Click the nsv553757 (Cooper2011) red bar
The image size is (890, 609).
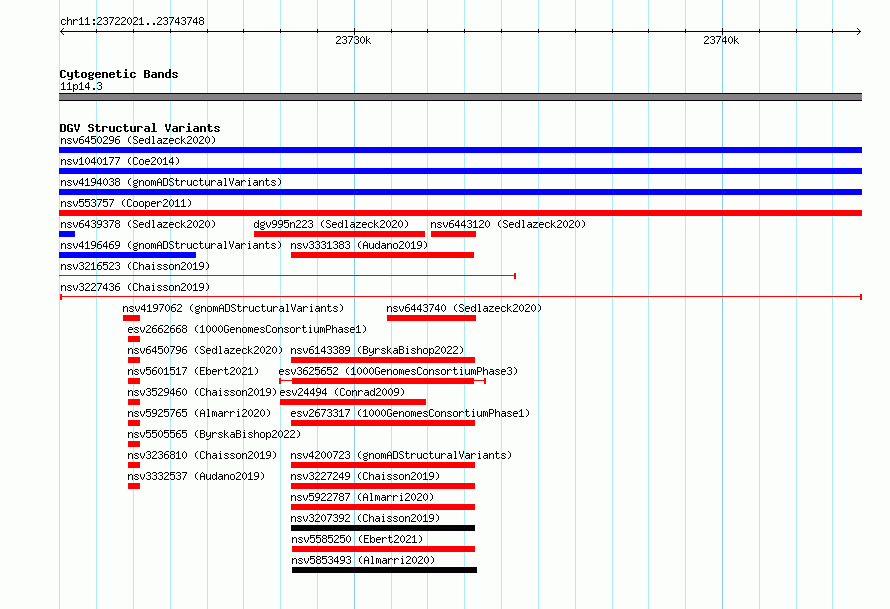pos(460,213)
